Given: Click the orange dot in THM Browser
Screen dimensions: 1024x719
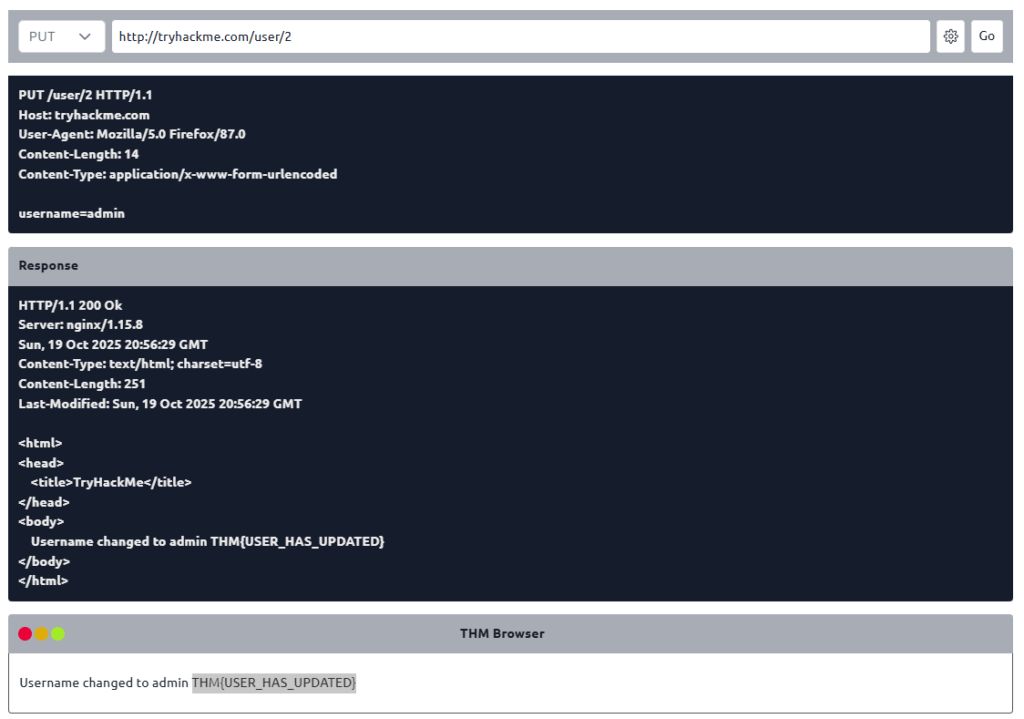Looking at the screenshot, I should tap(41, 634).
